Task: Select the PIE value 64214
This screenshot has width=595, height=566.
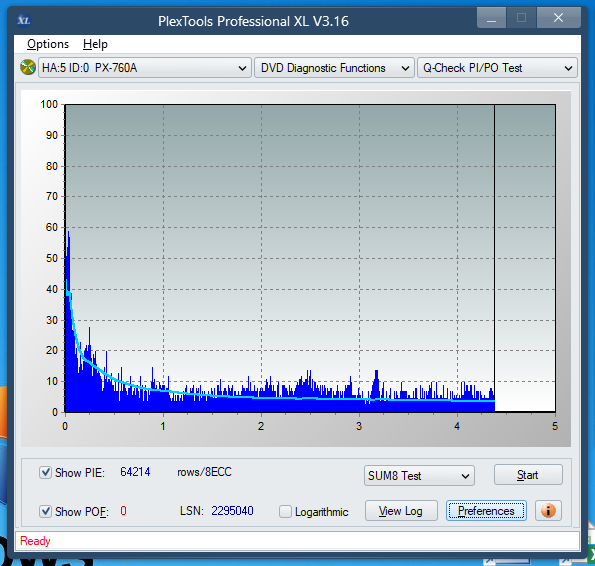Action: point(135,472)
